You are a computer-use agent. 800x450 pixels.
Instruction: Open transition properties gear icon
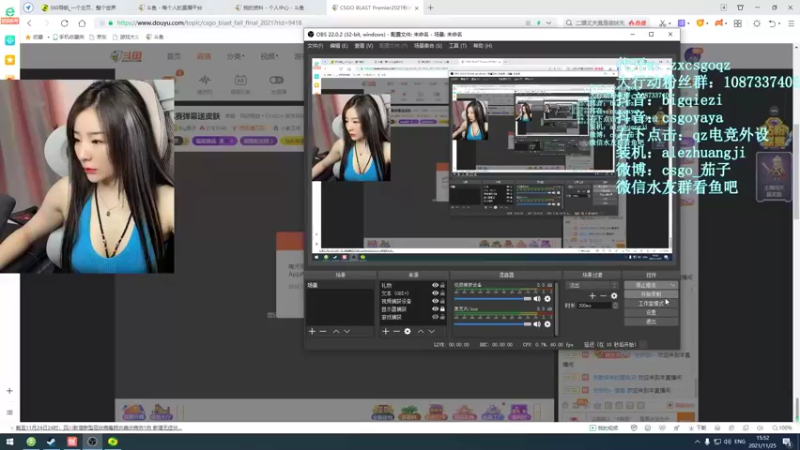pyautogui.click(x=614, y=295)
